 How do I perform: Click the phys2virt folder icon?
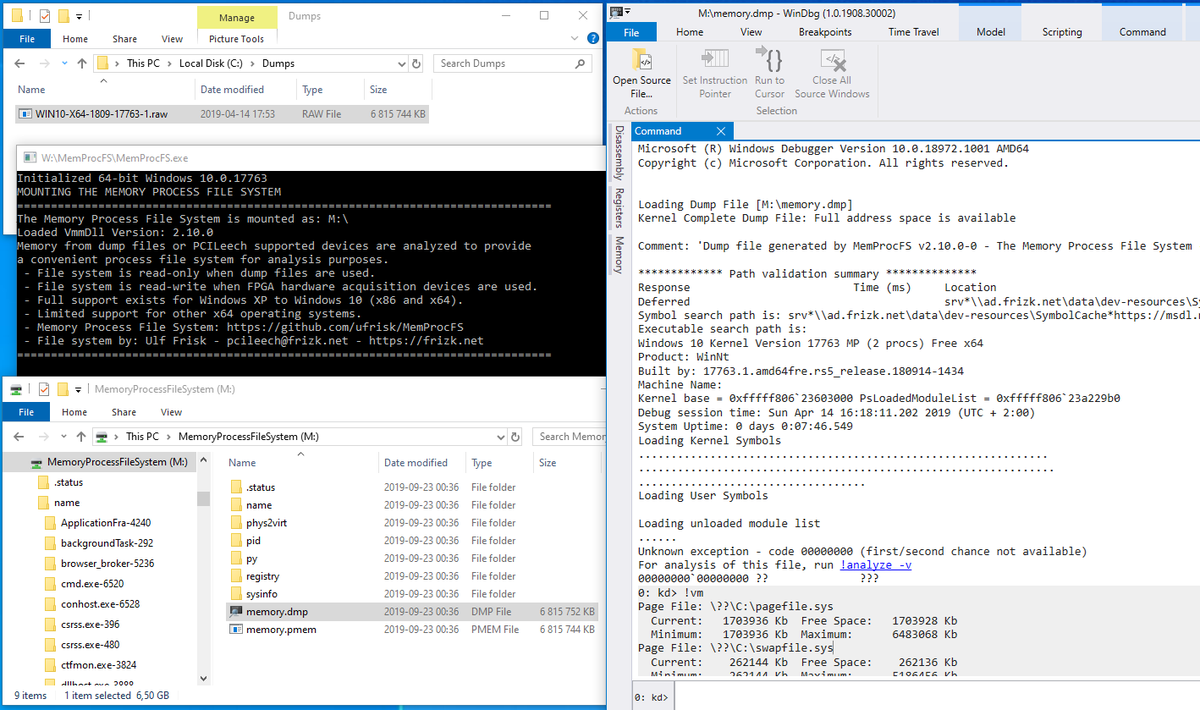[237, 523]
